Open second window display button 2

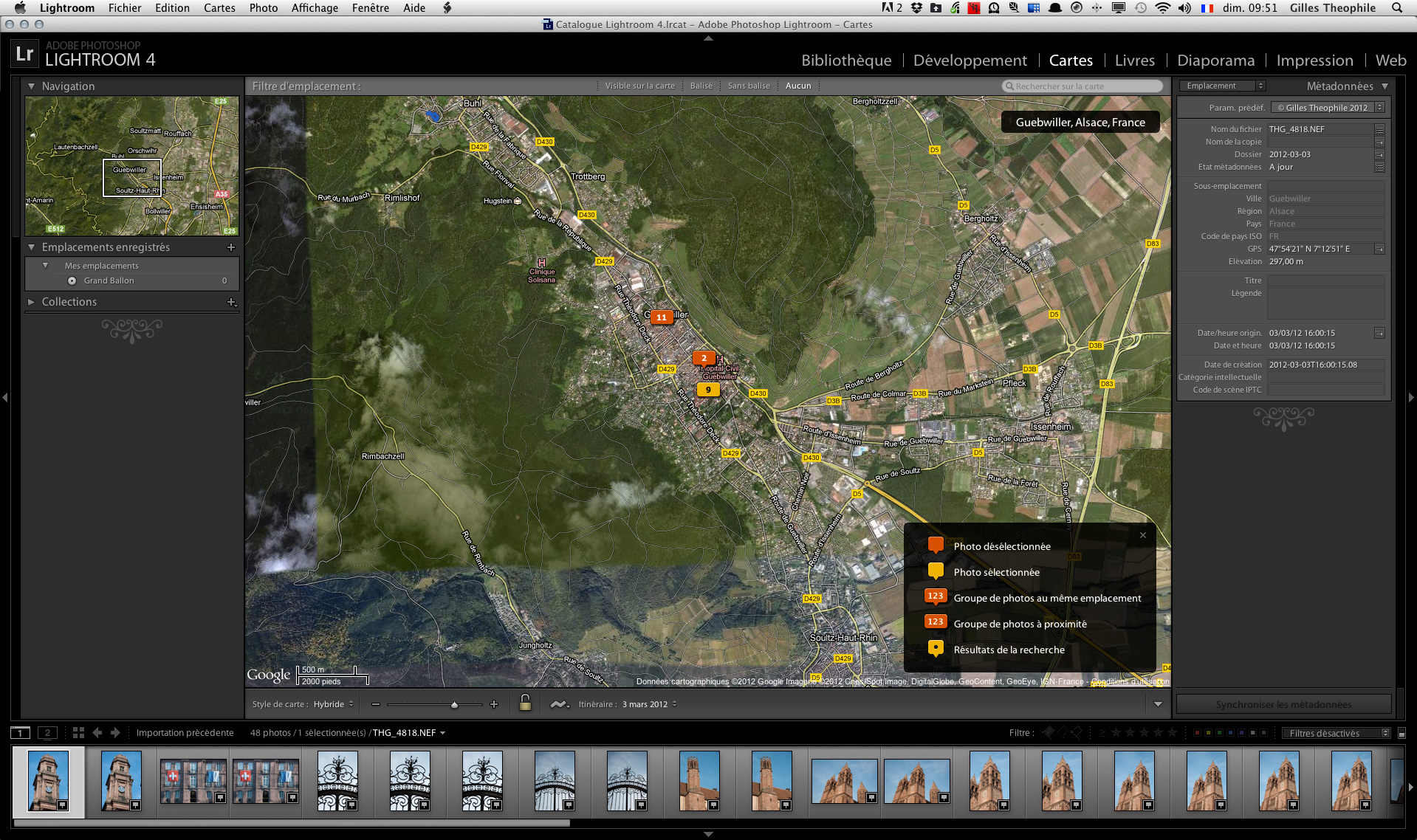pos(47,733)
